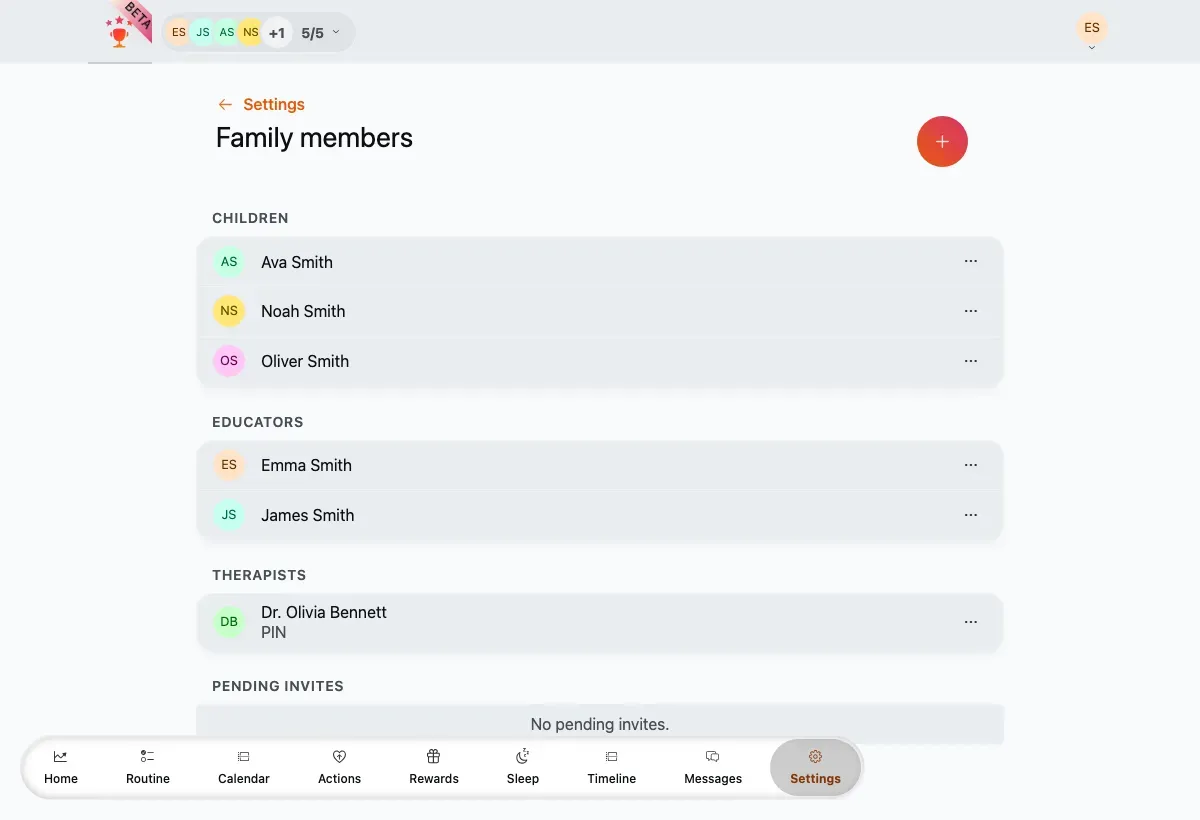Image resolution: width=1200 pixels, height=820 pixels.
Task: Select the Noah Smith name
Action: coord(303,311)
